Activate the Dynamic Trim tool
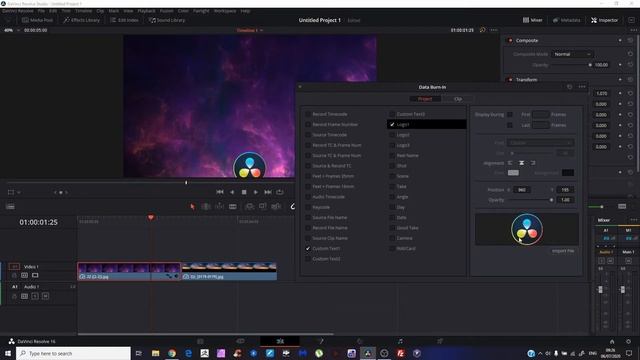The image size is (640, 360). pos(220,207)
